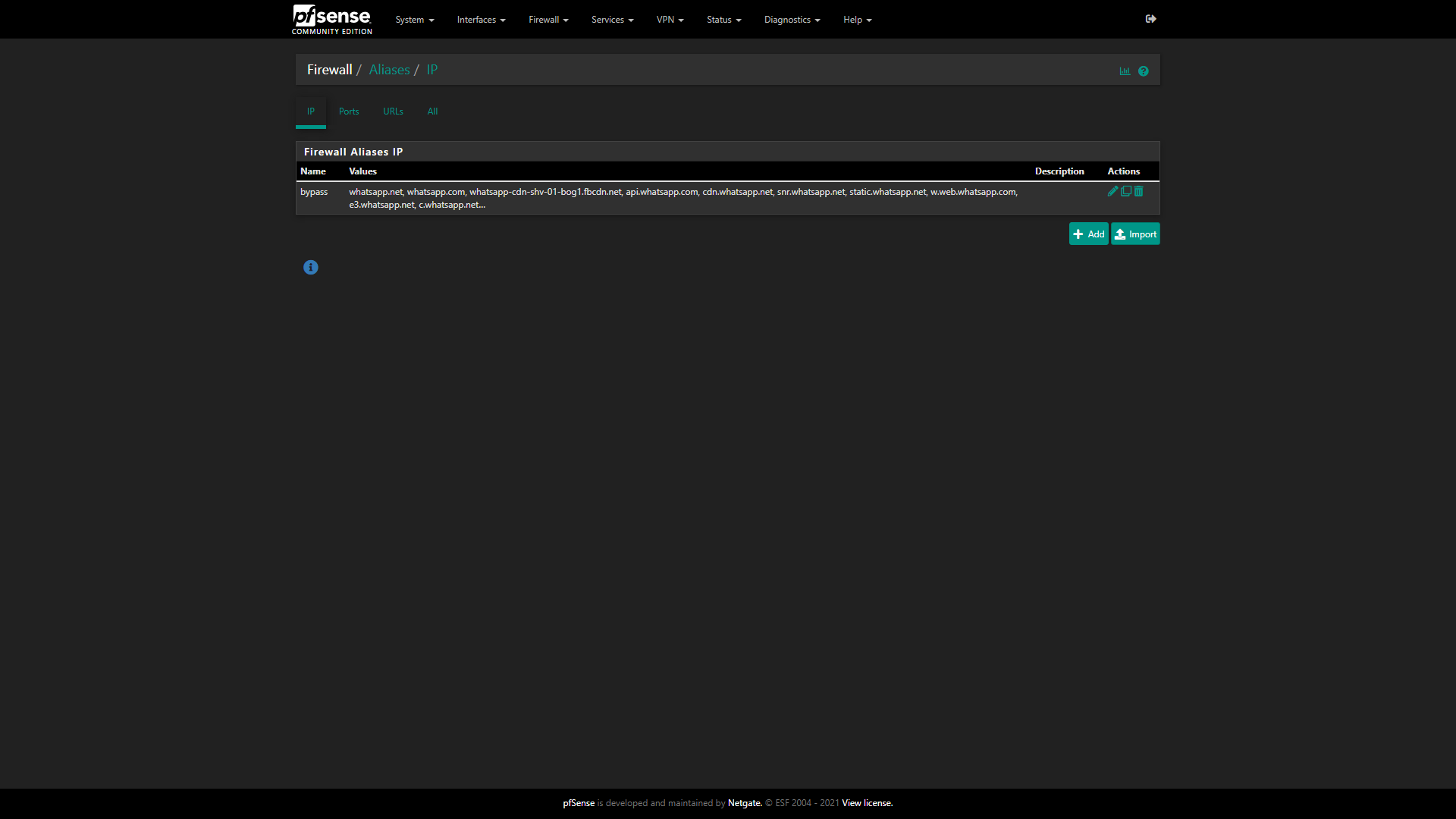This screenshot has height=819, width=1456.
Task: Expand the Status menu
Action: 724,20
